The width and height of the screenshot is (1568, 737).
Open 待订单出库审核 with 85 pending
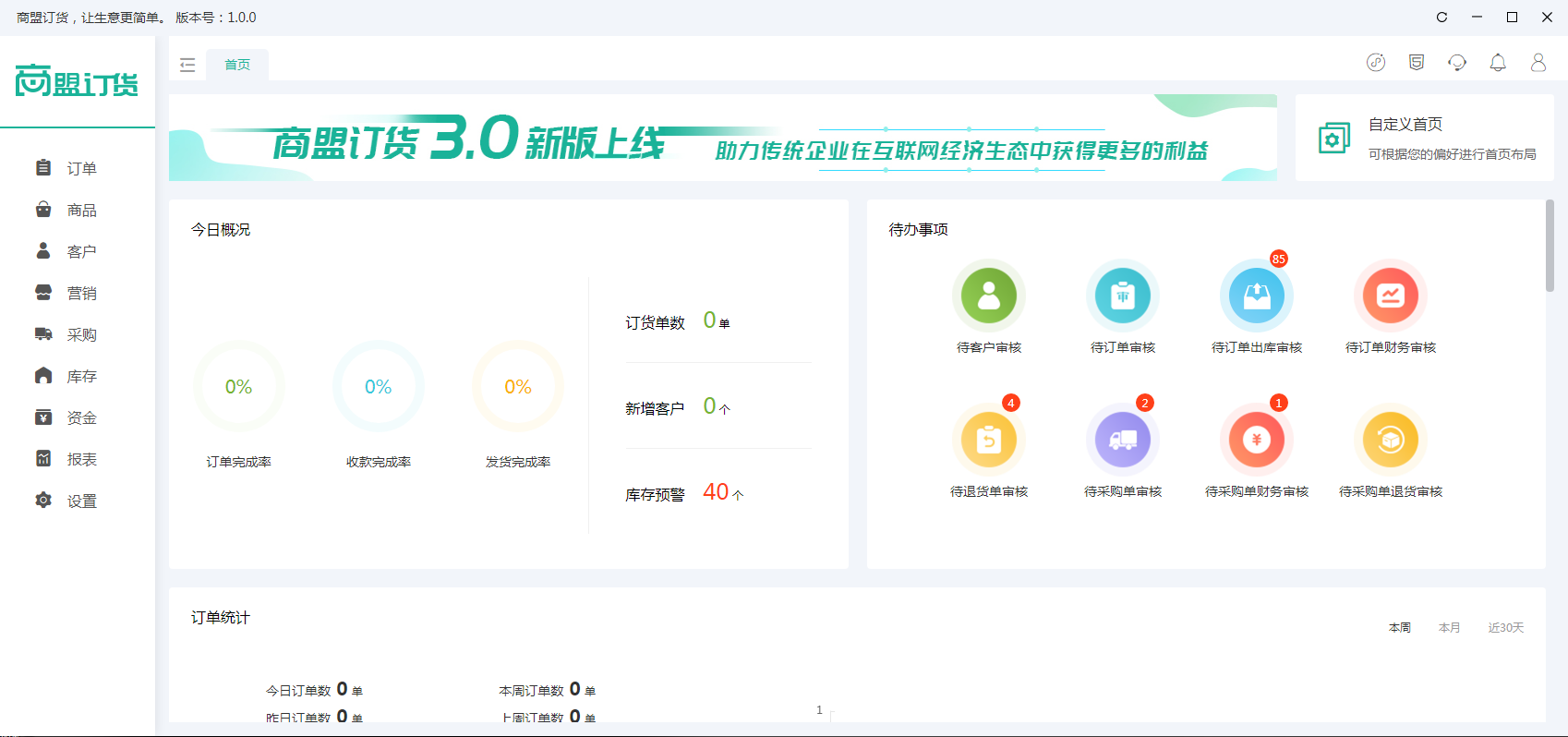[1256, 296]
